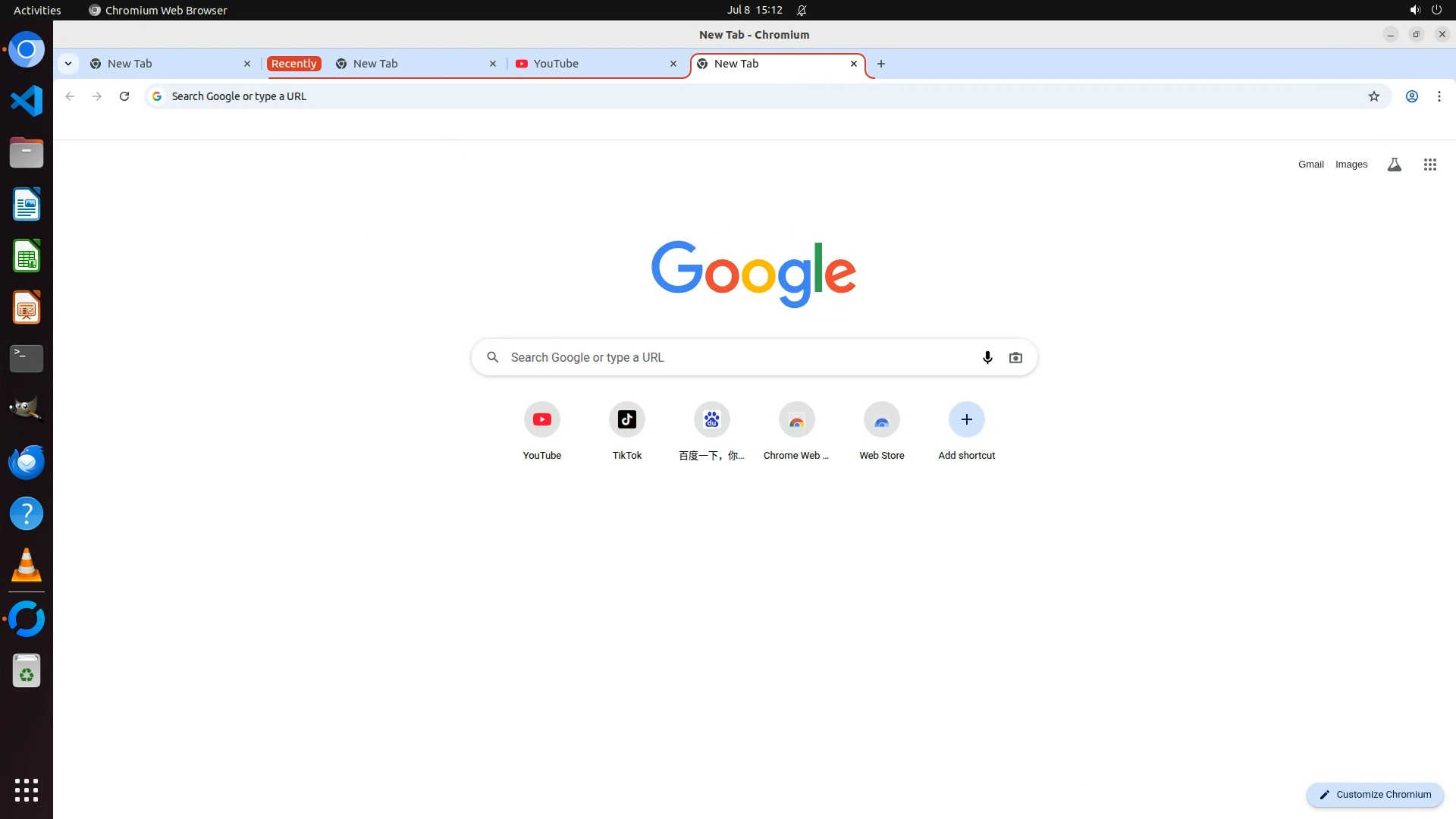Click Add shortcut plus button
The width and height of the screenshot is (1456, 819).
(966, 419)
